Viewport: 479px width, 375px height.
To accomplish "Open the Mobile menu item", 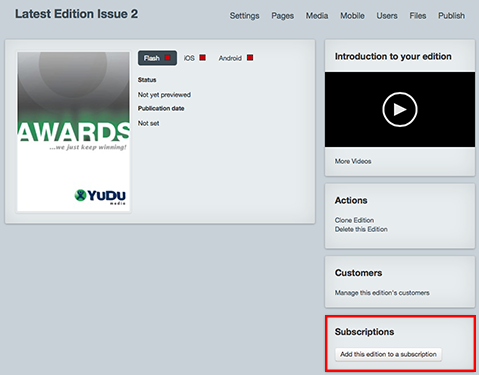I will click(352, 16).
